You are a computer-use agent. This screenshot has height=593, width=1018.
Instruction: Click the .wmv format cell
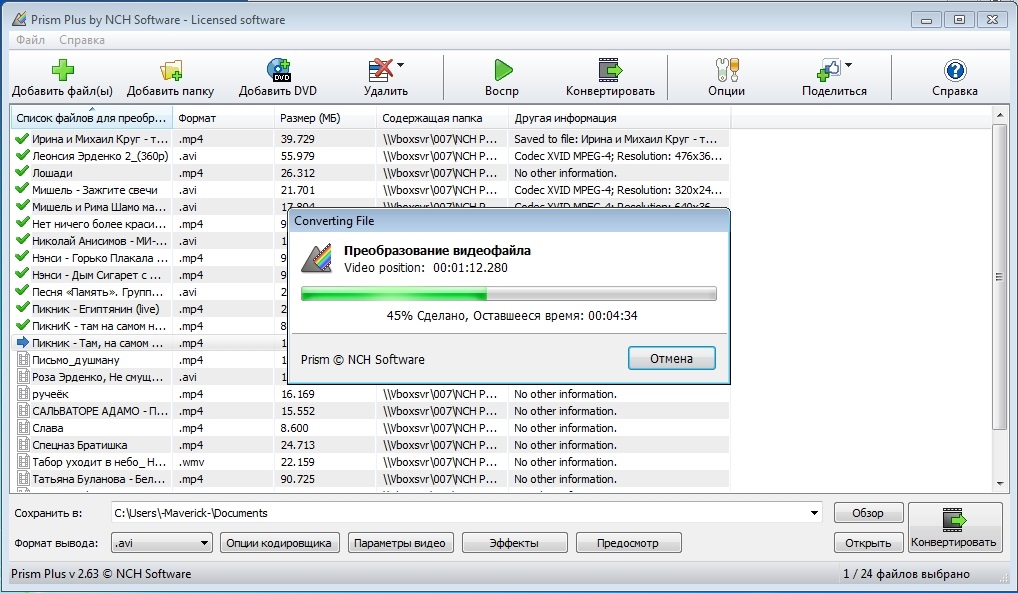coord(192,462)
